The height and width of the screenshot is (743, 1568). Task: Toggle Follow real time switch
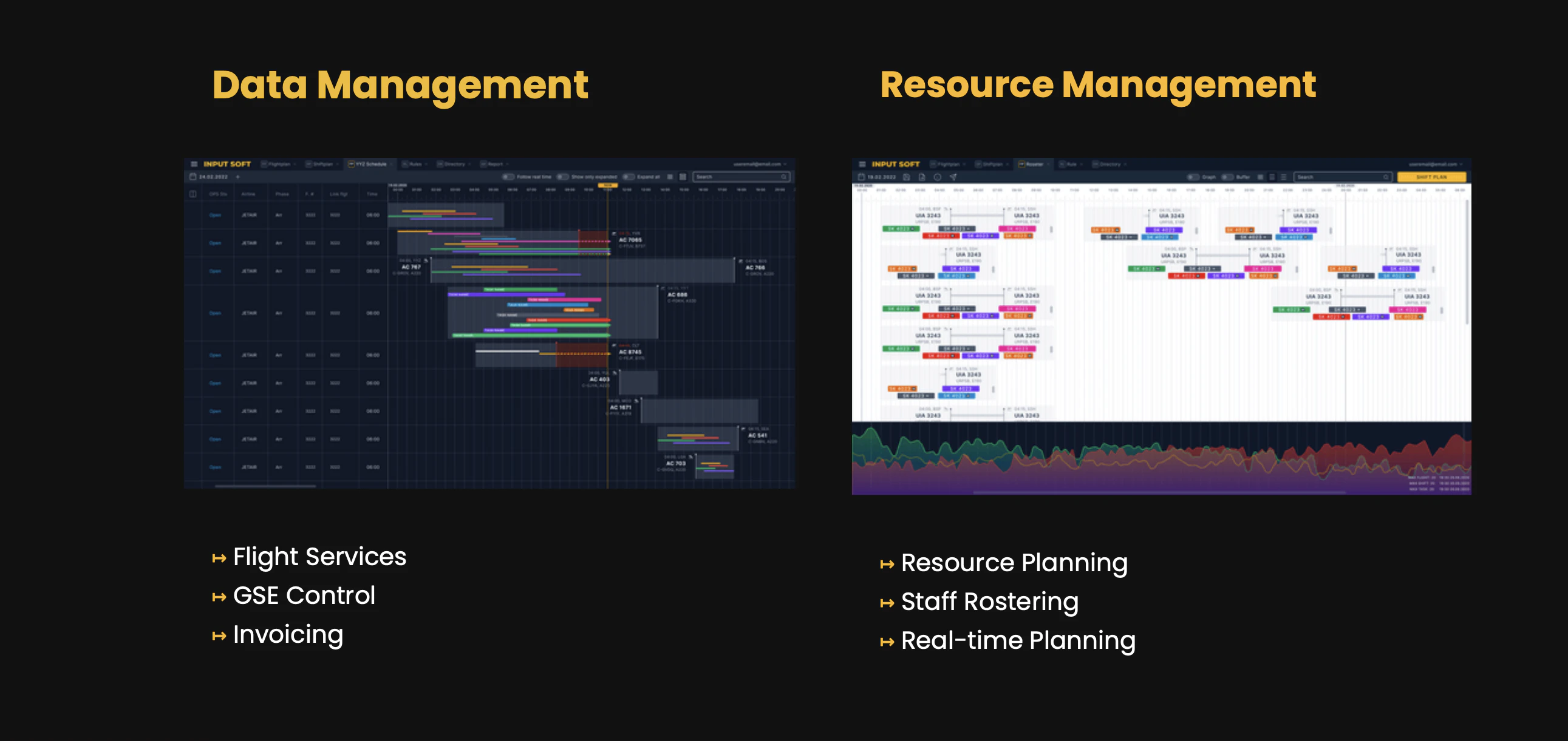point(508,177)
